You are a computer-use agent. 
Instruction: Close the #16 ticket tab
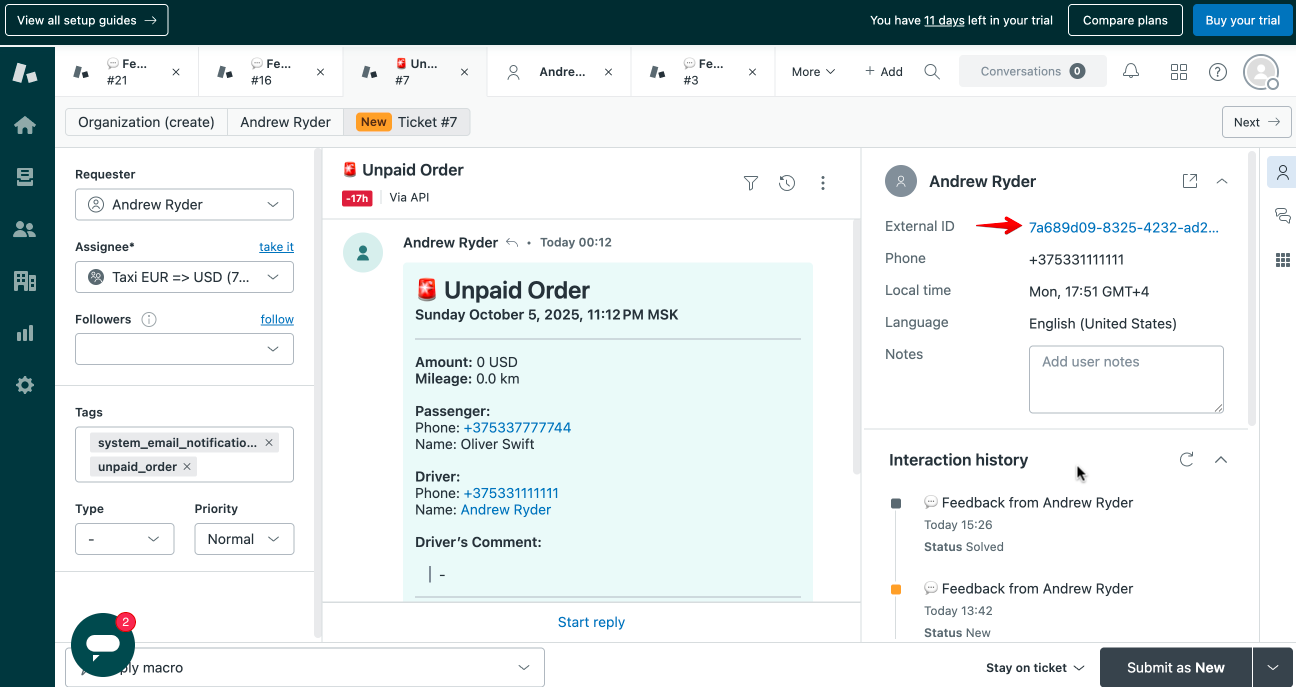[320, 72]
